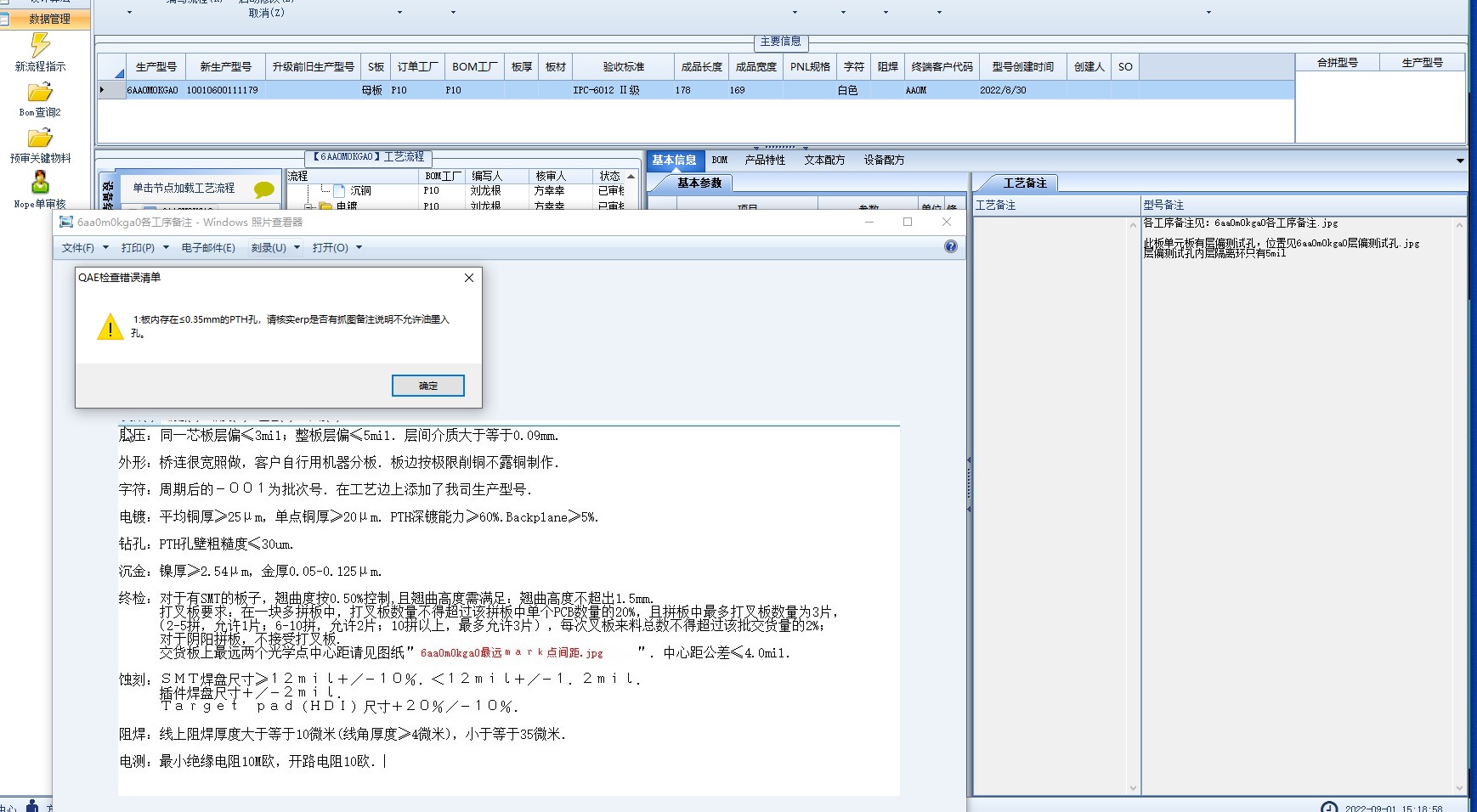Viewport: 1477px width, 812px height.
Task: Click the 型号备注 panel scroll-up arrow
Action: (x=1460, y=225)
